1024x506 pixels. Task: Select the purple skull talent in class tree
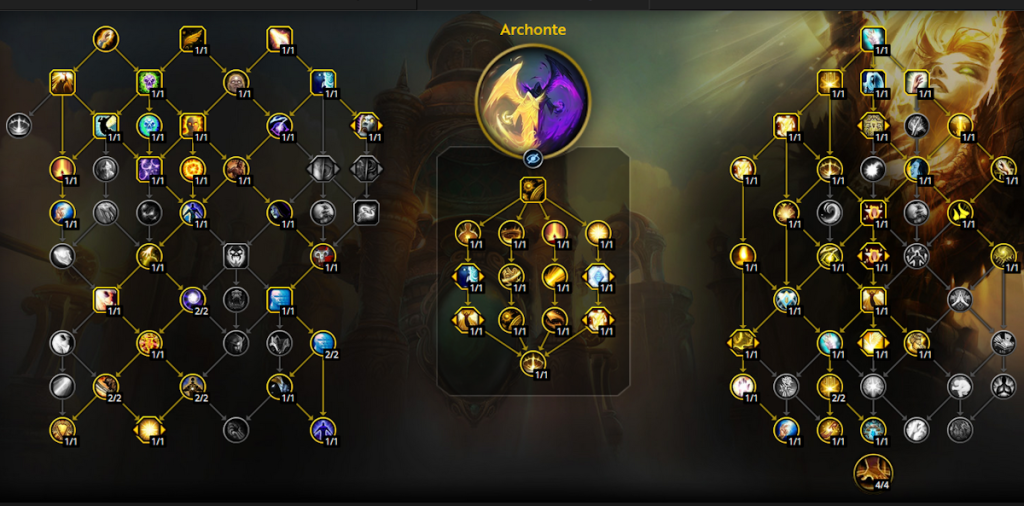[149, 82]
